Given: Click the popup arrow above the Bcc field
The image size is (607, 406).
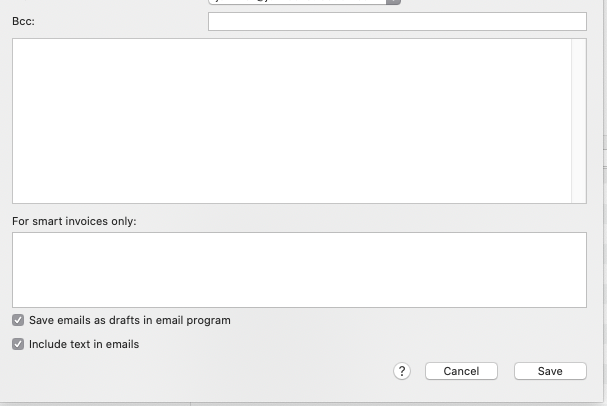Looking at the screenshot, I should tap(394, 2).
